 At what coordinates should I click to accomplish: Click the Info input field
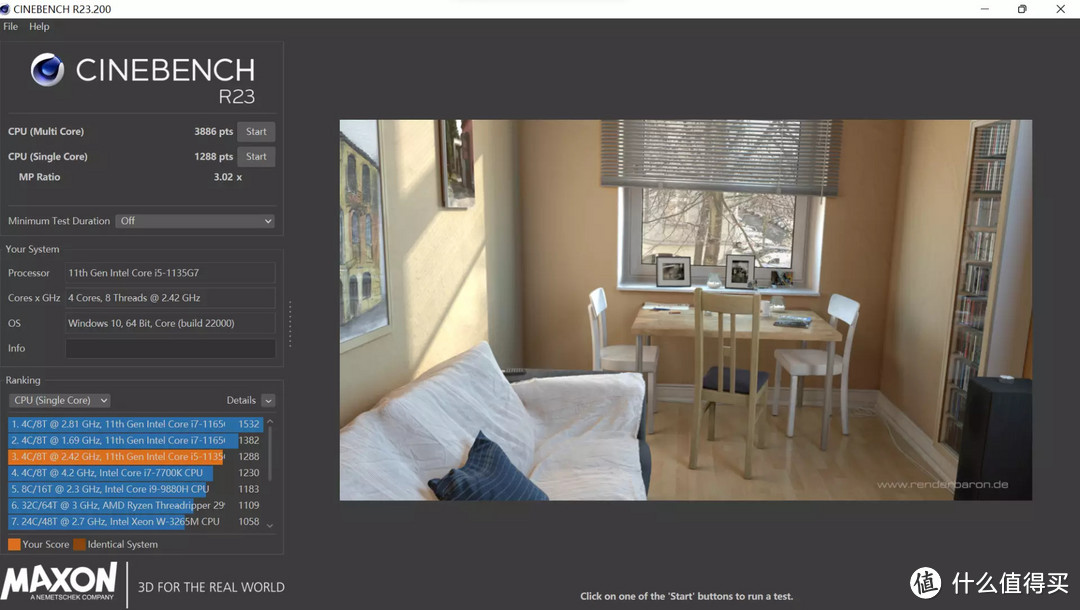coord(170,348)
